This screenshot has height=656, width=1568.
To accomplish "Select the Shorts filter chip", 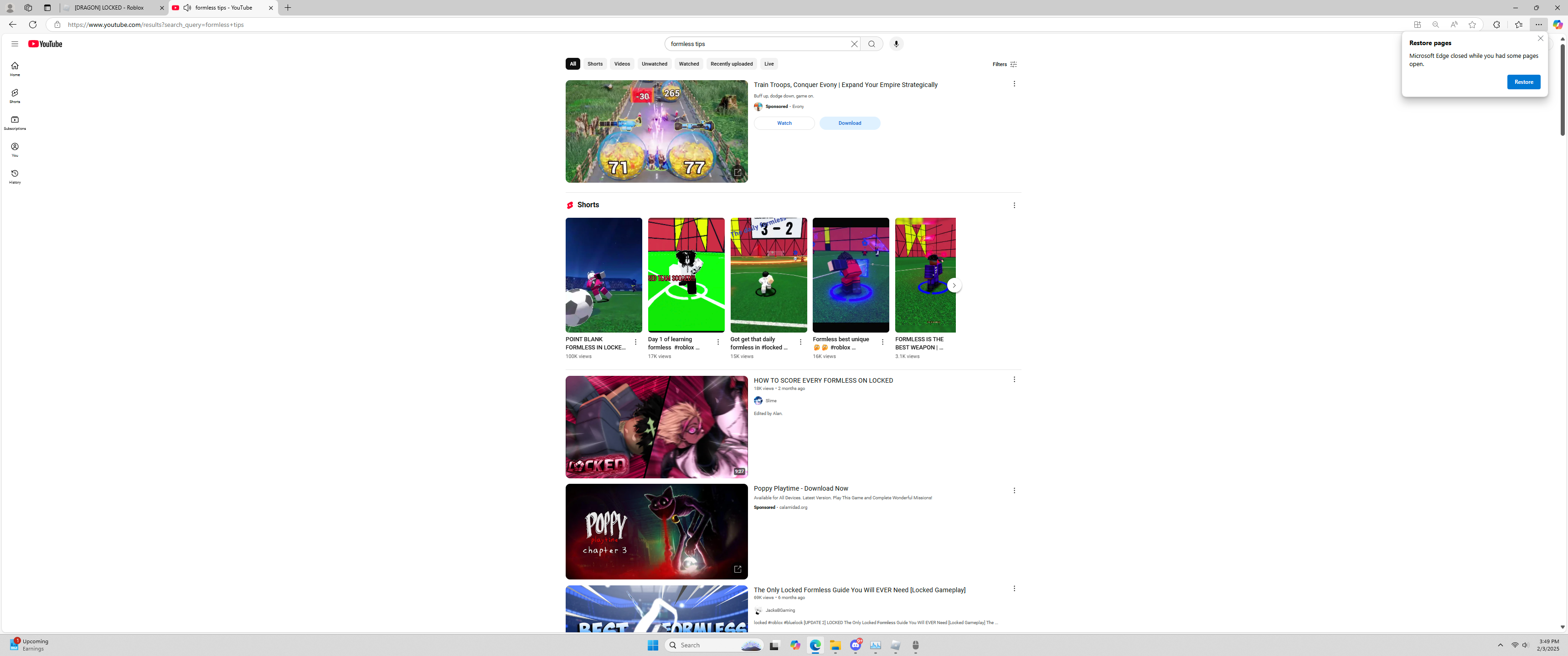I will tap(595, 64).
